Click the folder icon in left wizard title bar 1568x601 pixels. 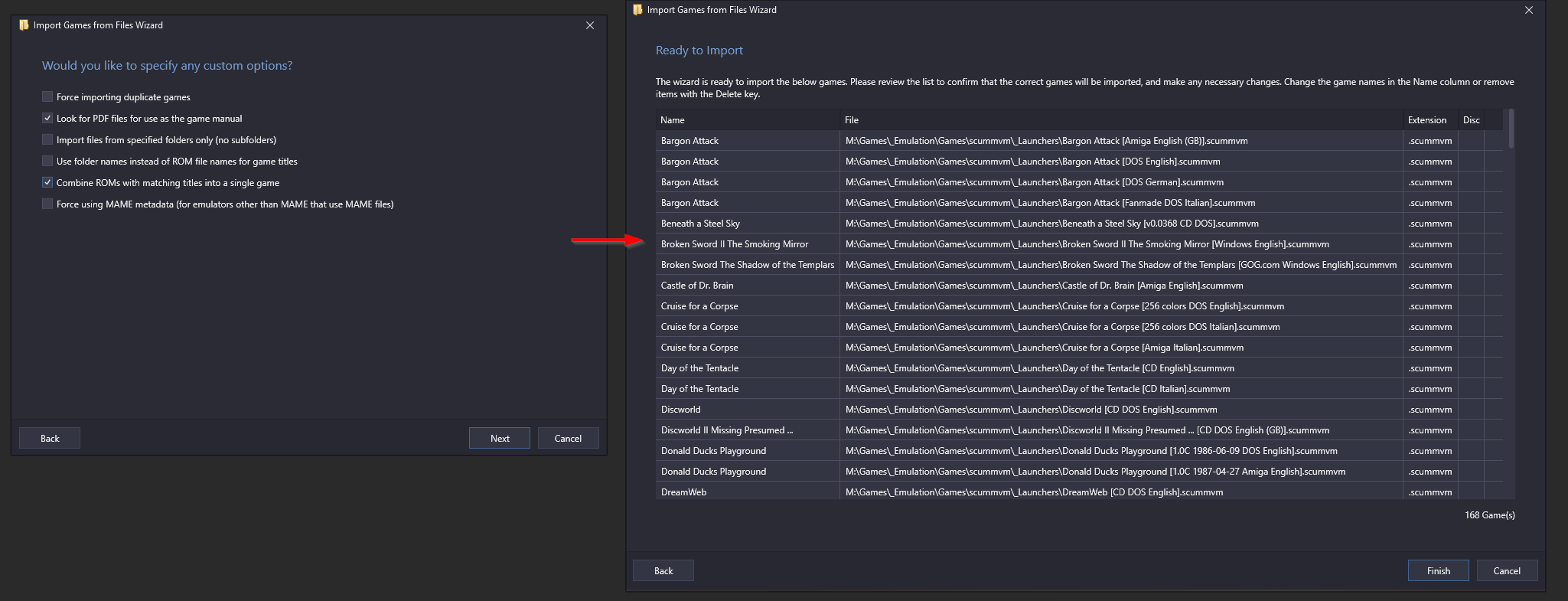pyautogui.click(x=24, y=25)
